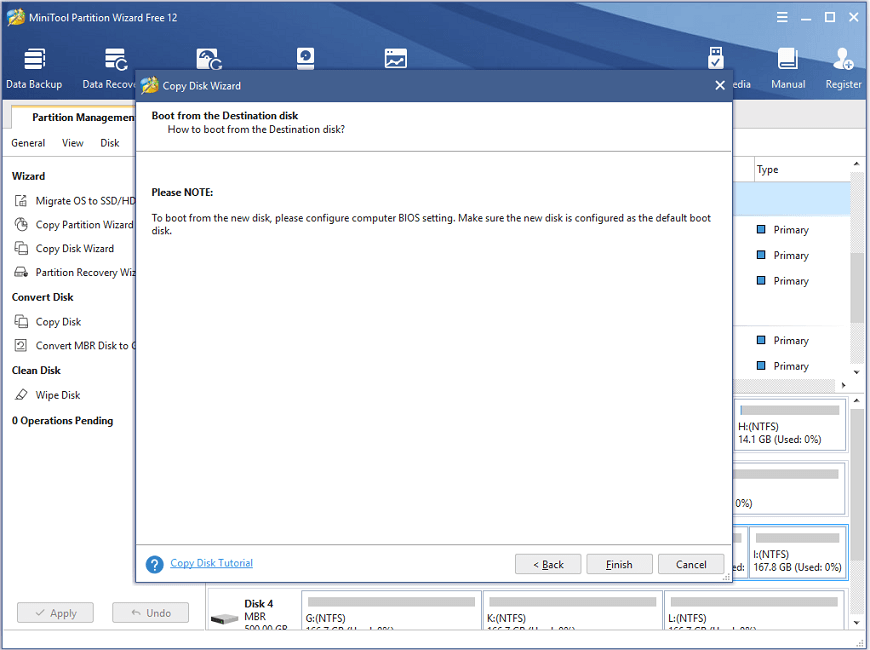Screen dimensions: 870x650
Task: Click the partition list scroll-down arrow
Action: tap(857, 372)
